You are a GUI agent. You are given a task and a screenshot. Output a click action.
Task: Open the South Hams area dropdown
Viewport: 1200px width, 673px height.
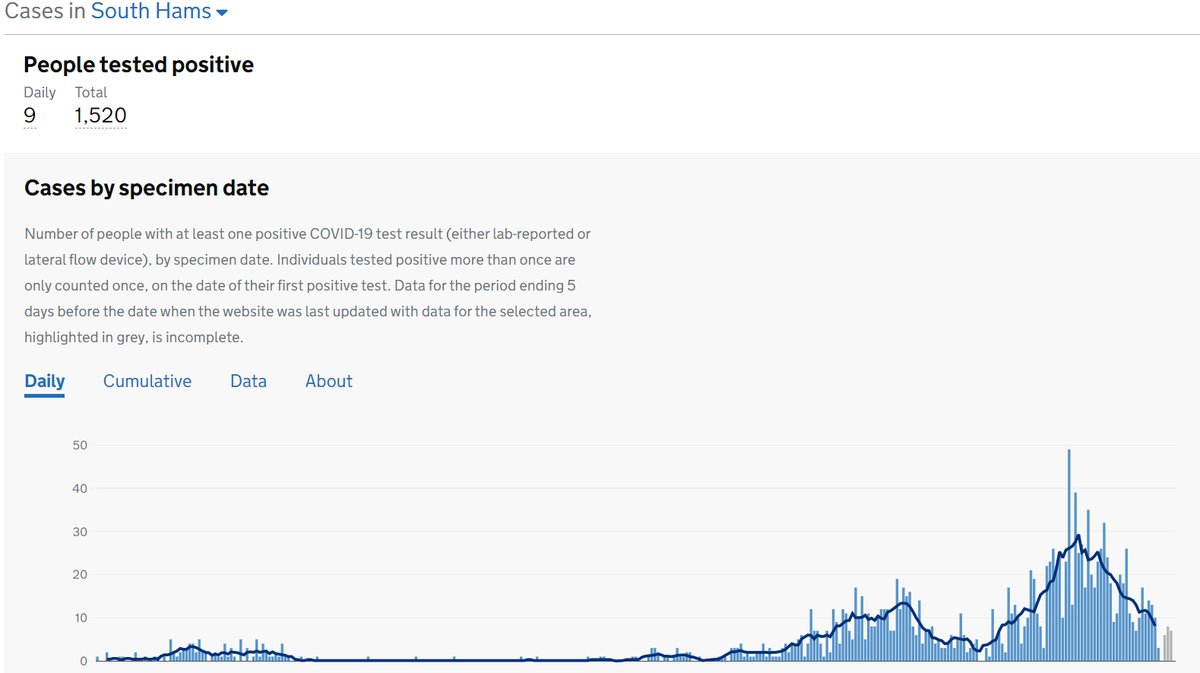159,12
